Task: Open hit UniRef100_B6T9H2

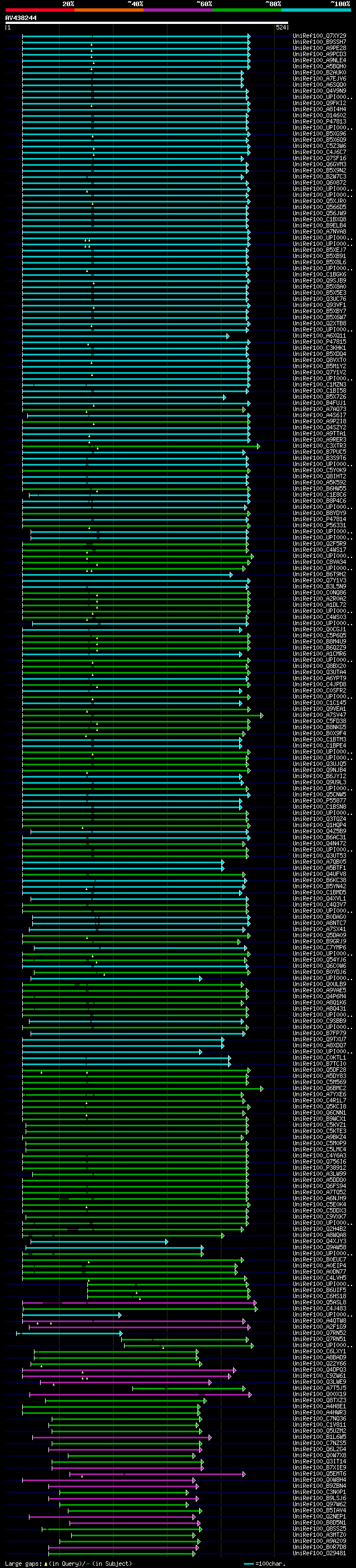Action: coord(319,574)
